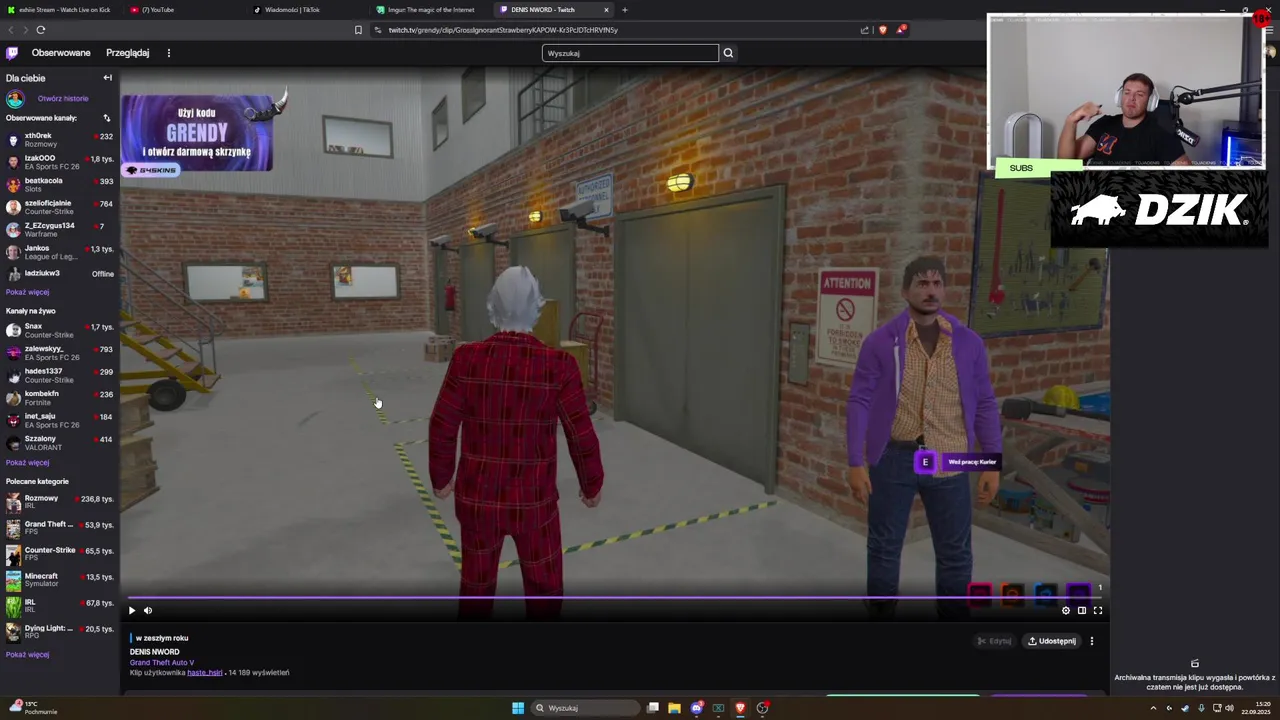Open the weather widget on taskbar

click(x=32, y=708)
